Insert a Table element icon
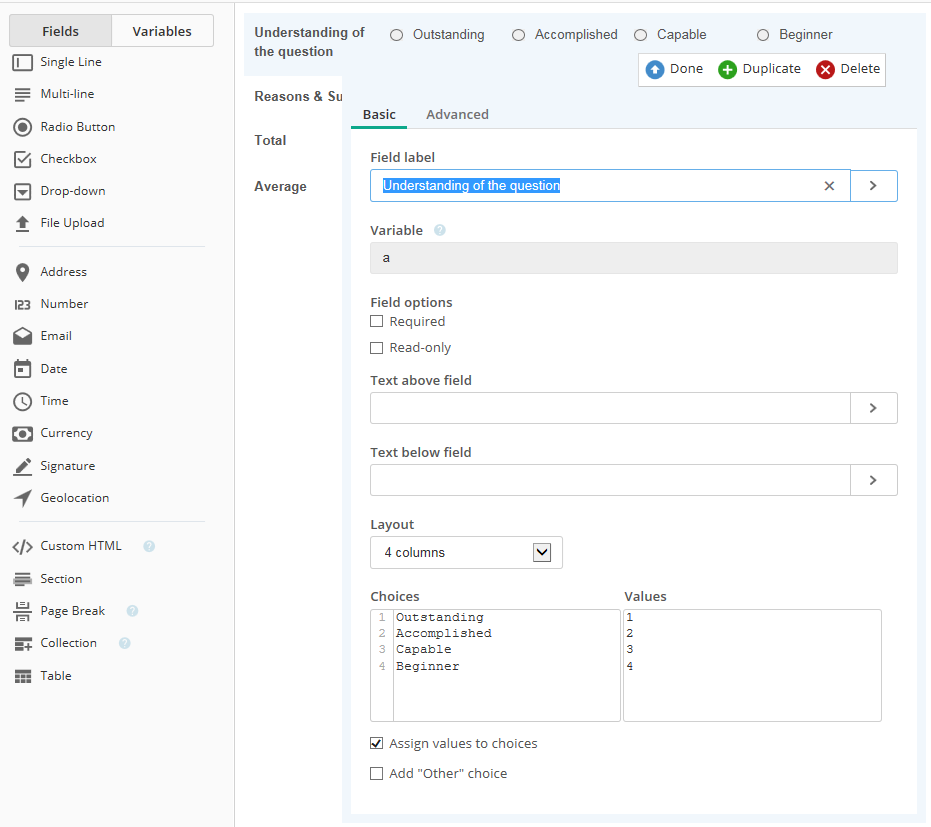 [x=23, y=676]
